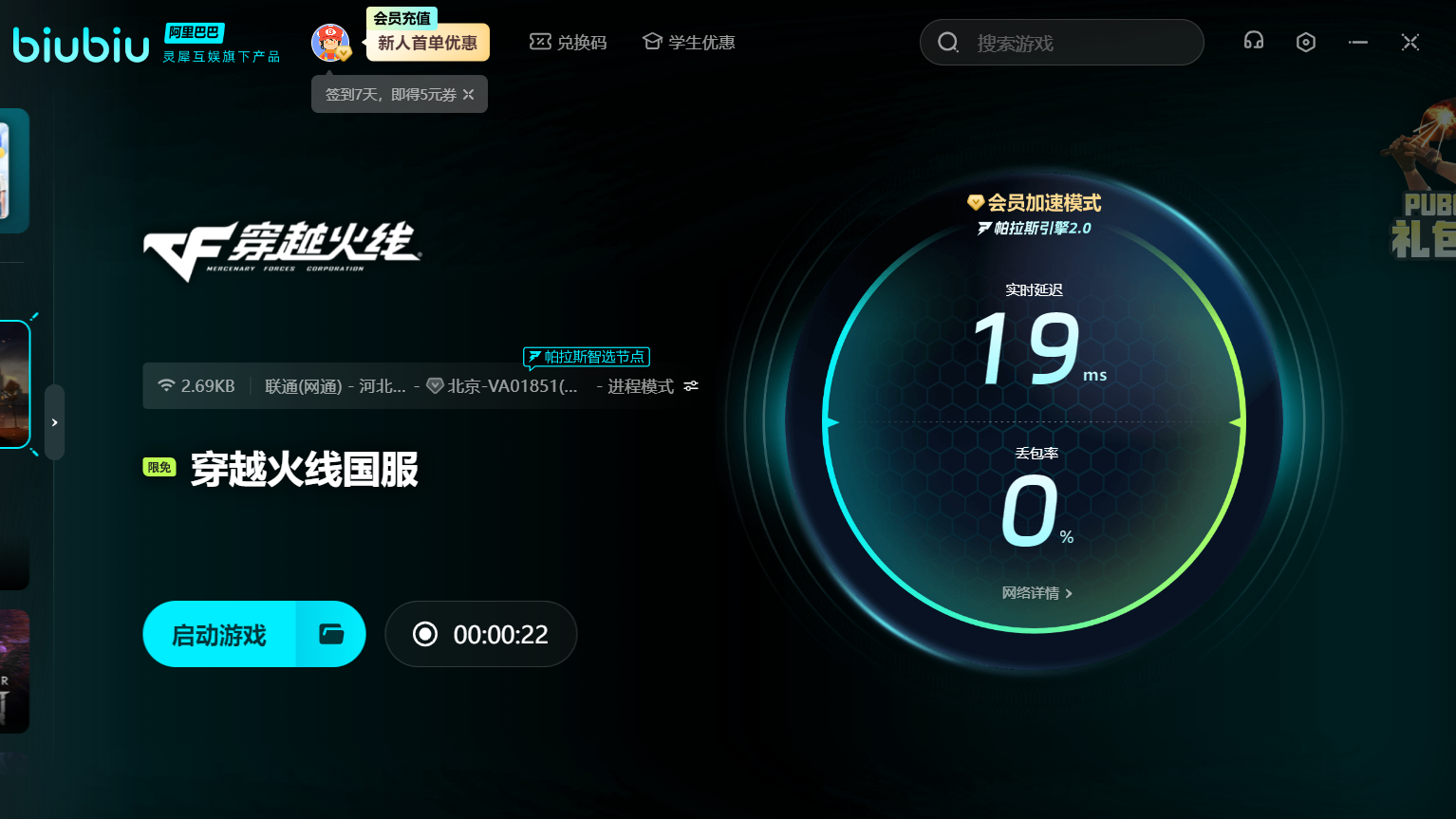Open 网络详情 network details
1456x819 pixels.
(x=1036, y=593)
